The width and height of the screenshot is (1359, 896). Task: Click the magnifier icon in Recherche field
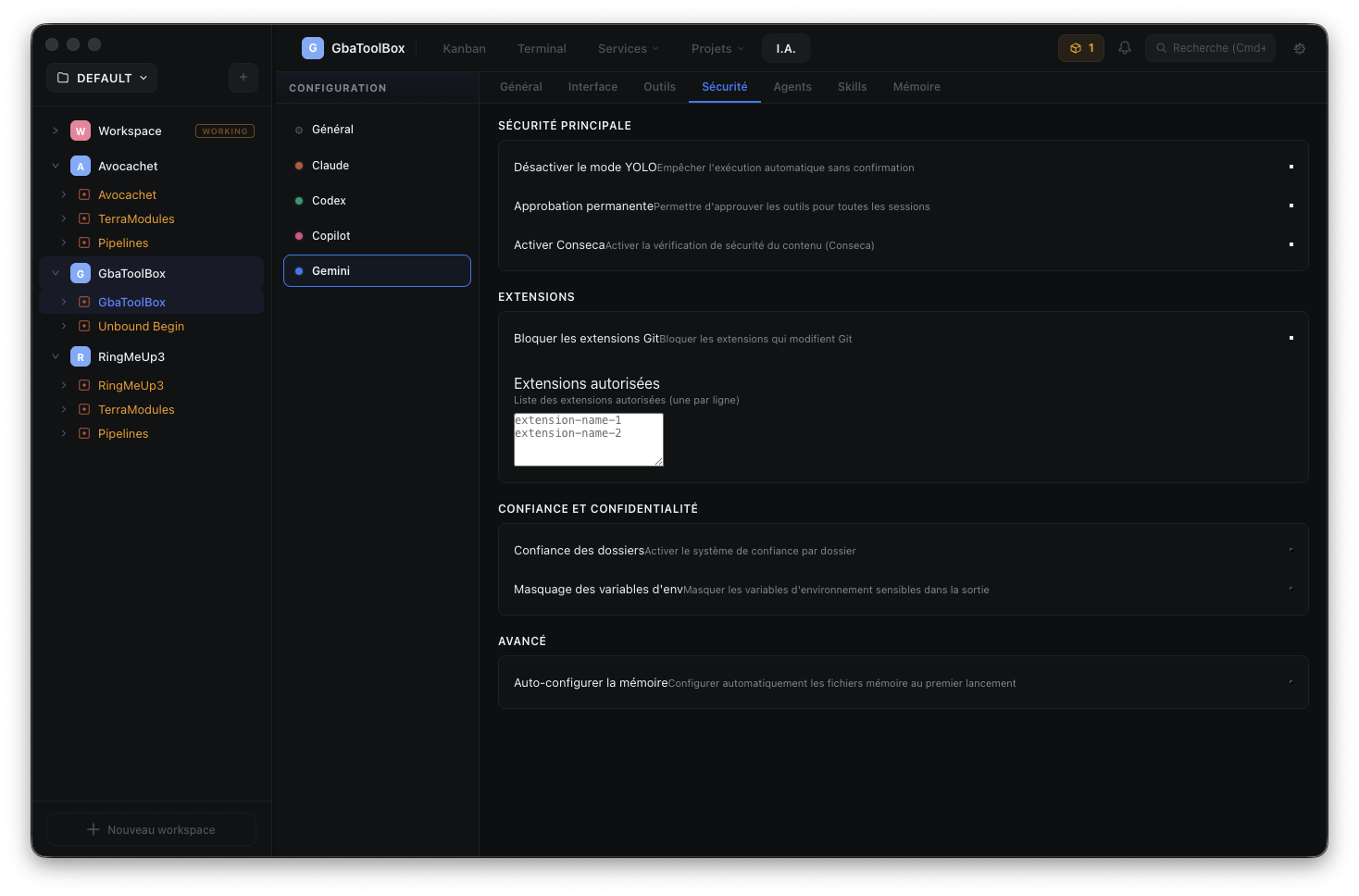(1161, 48)
